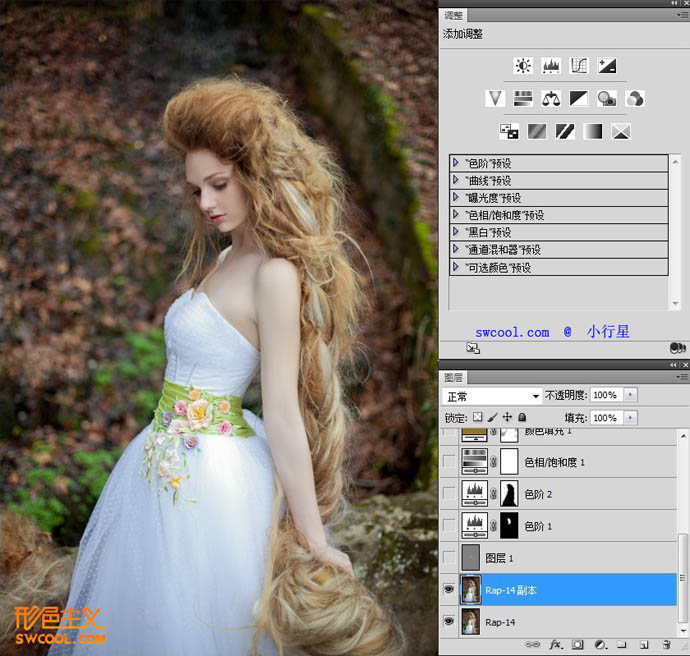690x656 pixels.
Task: Switch to the 图层 panel tab
Action: pos(453,378)
